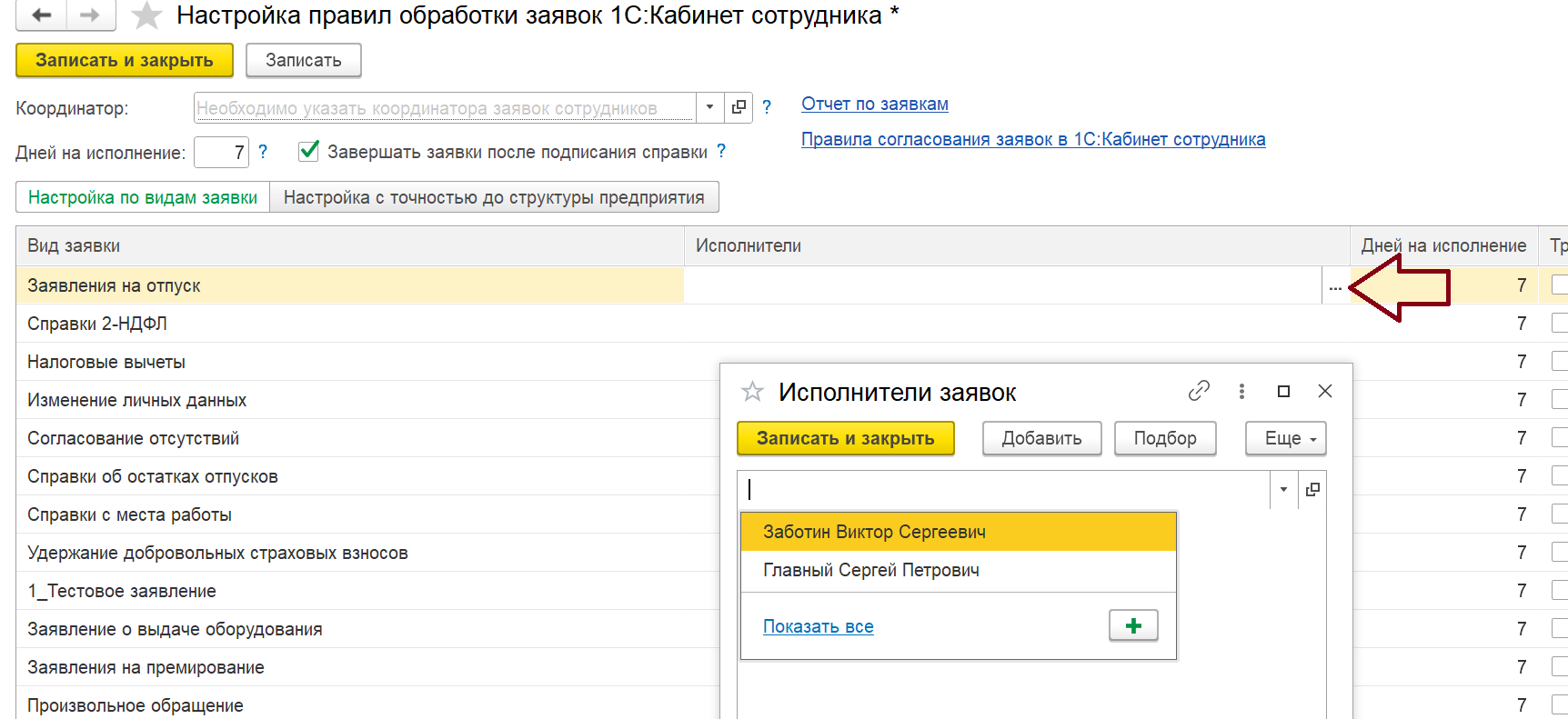Tick the checkbox in the Справки 2-НДФЛ row

[x=1559, y=324]
